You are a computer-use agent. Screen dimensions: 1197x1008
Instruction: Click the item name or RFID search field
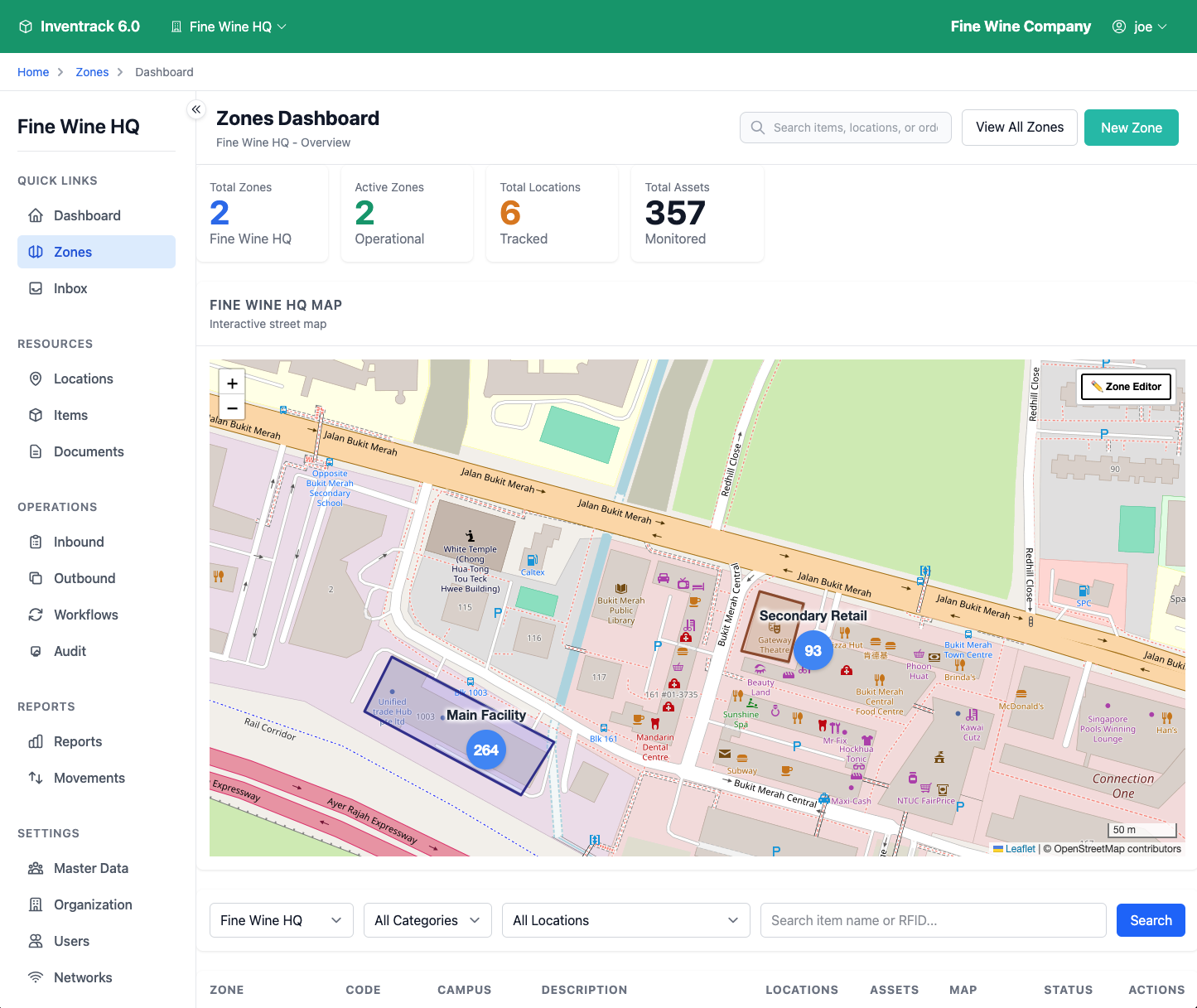pos(934,920)
